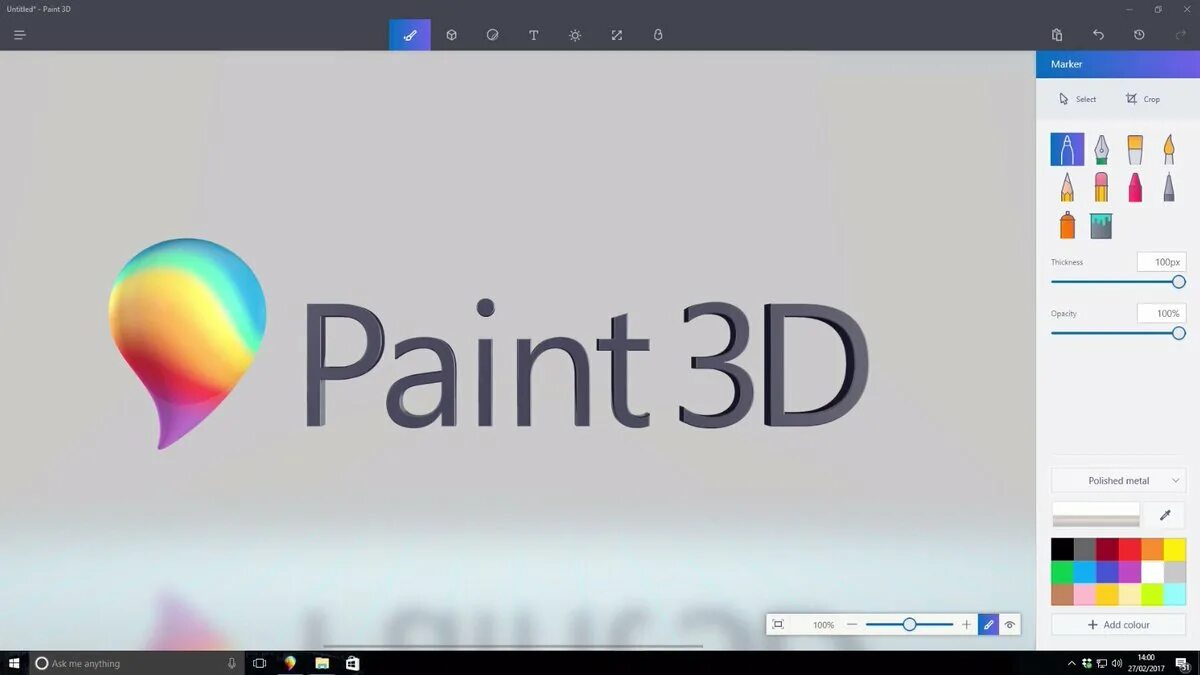Select the pink Crayon tool
This screenshot has width=1200, height=675.
(1135, 187)
